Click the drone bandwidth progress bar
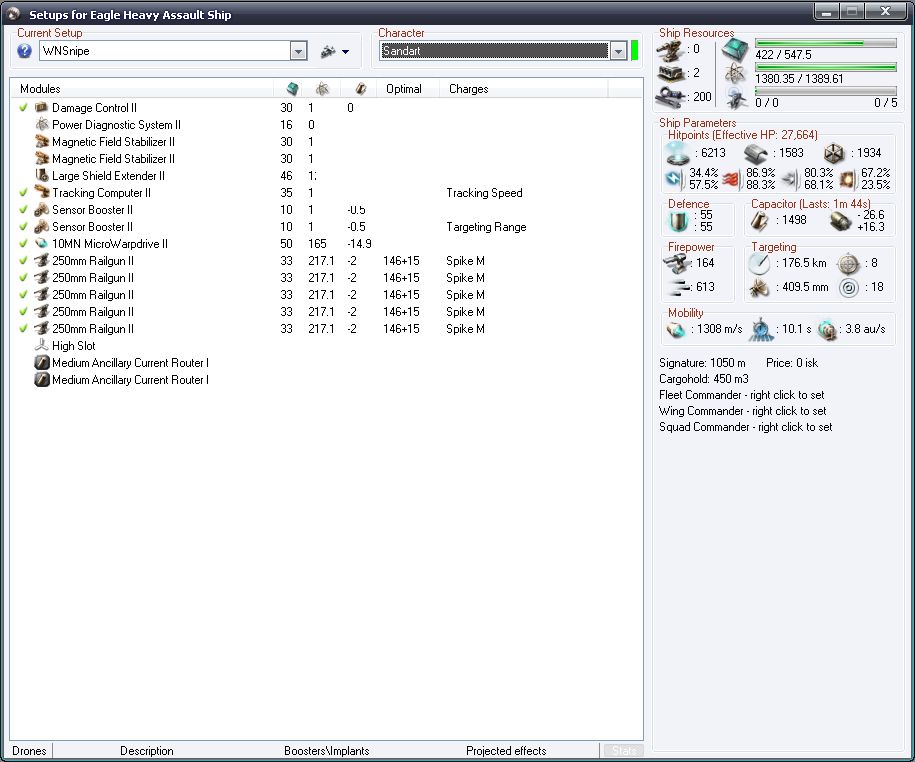This screenshot has height=762, width=915. pyautogui.click(x=826, y=91)
